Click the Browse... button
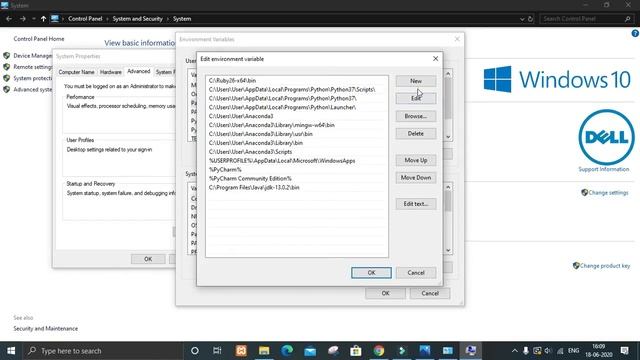 tap(416, 116)
